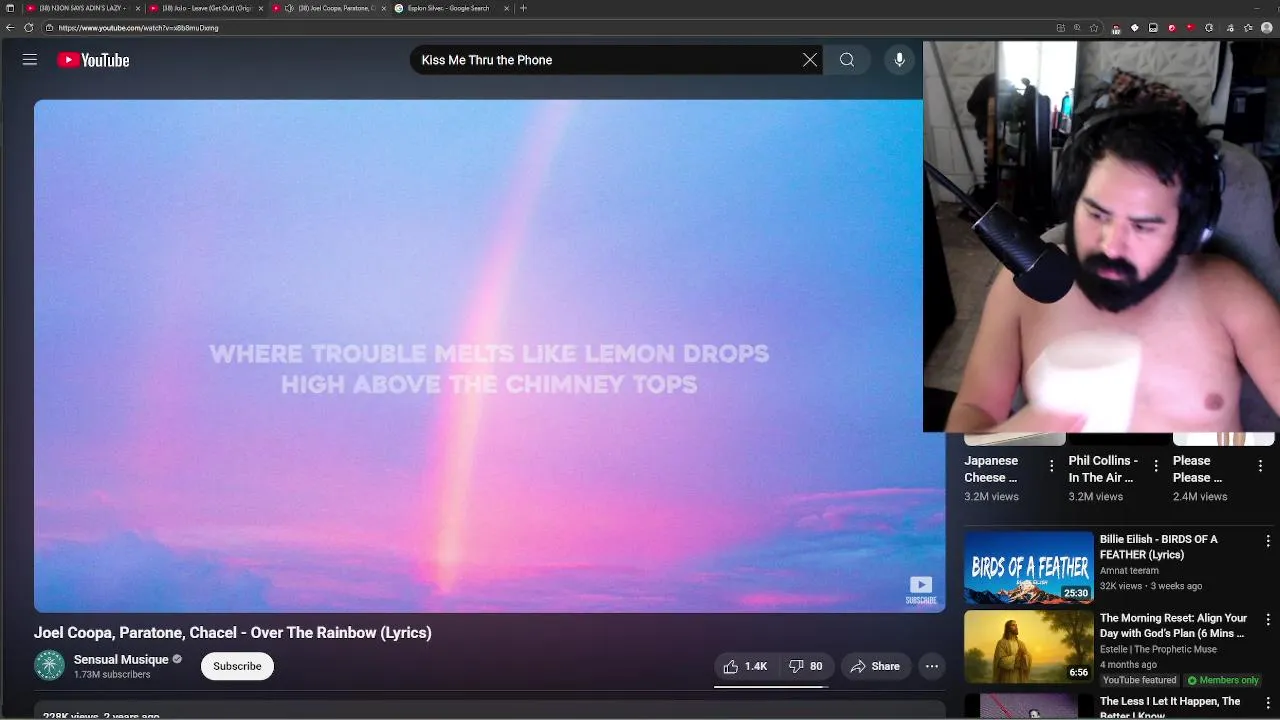
Task: Open a new browser tab
Action: point(523,8)
